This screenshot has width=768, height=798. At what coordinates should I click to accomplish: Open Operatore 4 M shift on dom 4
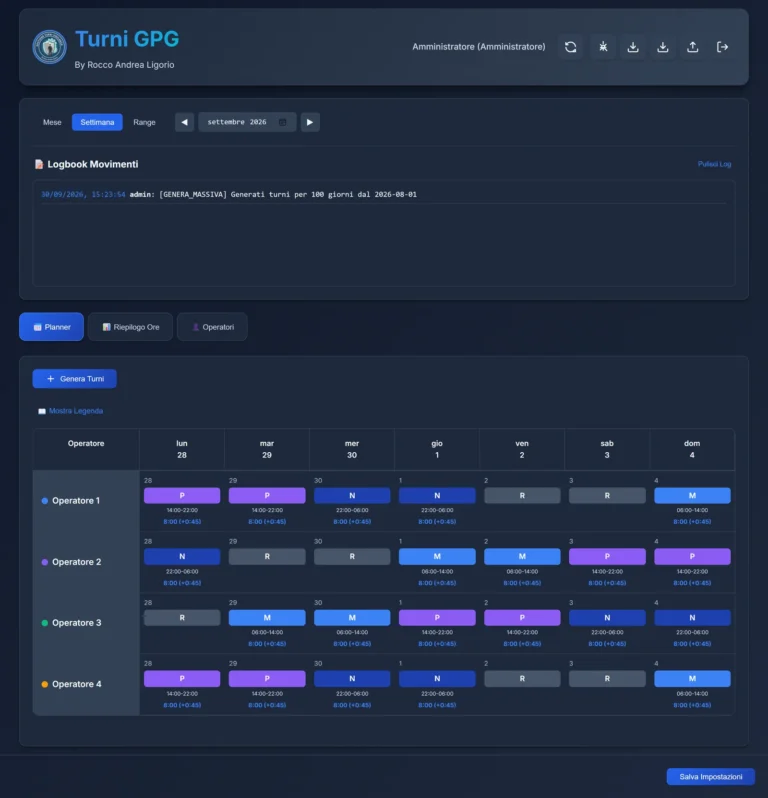692,678
